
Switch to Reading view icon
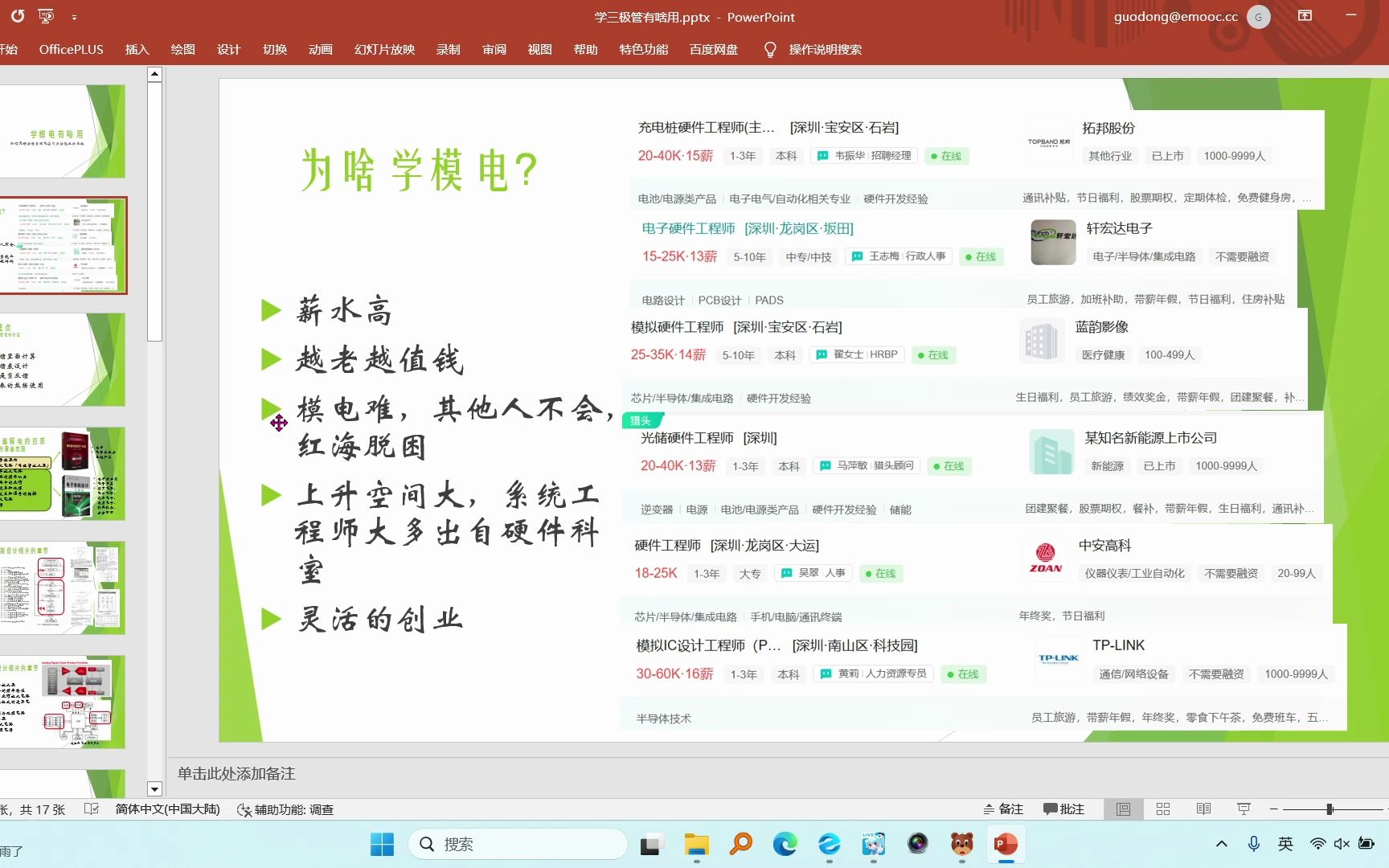[x=1203, y=809]
